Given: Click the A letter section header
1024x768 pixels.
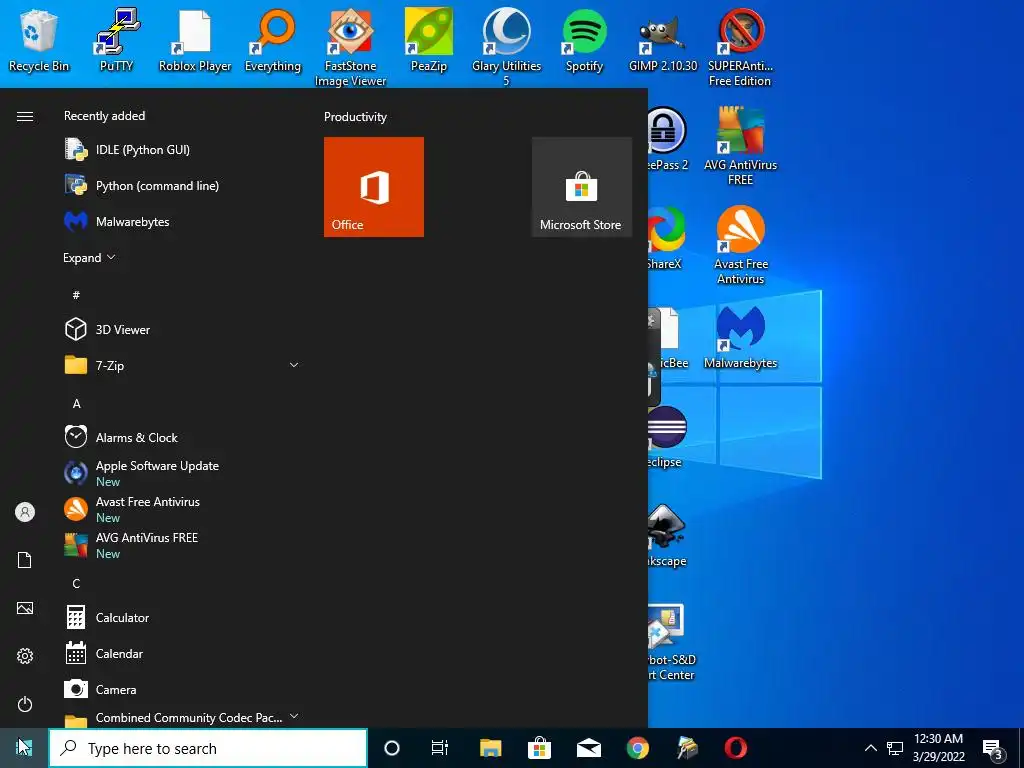Looking at the screenshot, I should [x=76, y=404].
